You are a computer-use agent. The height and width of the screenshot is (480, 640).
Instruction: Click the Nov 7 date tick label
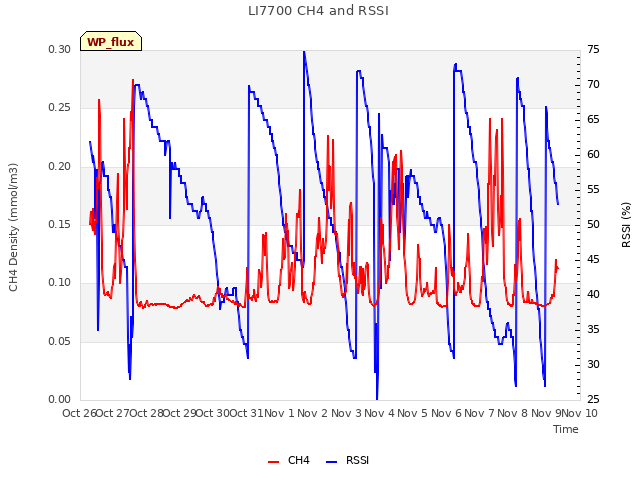click(479, 413)
